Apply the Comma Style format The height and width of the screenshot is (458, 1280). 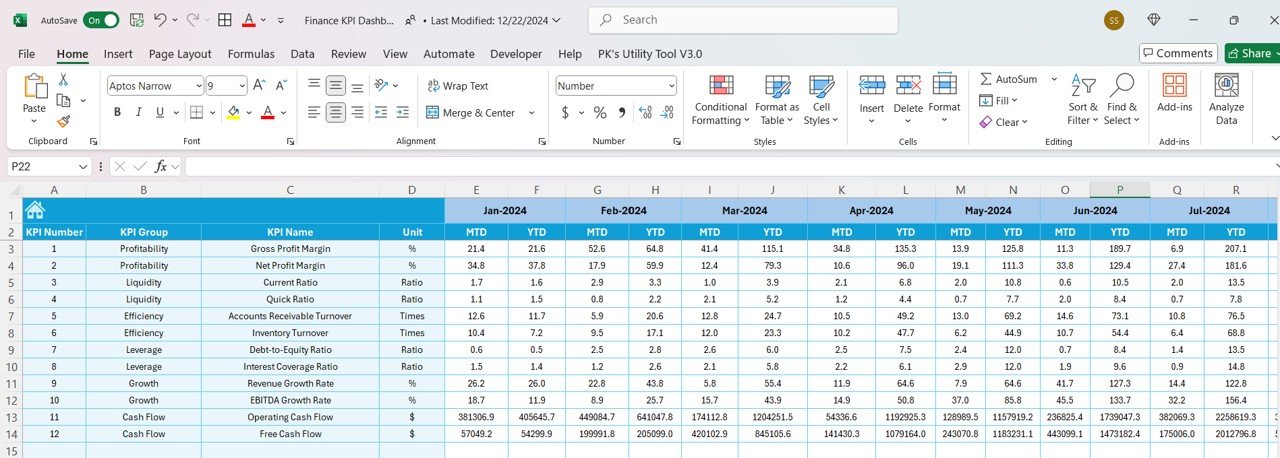[621, 113]
